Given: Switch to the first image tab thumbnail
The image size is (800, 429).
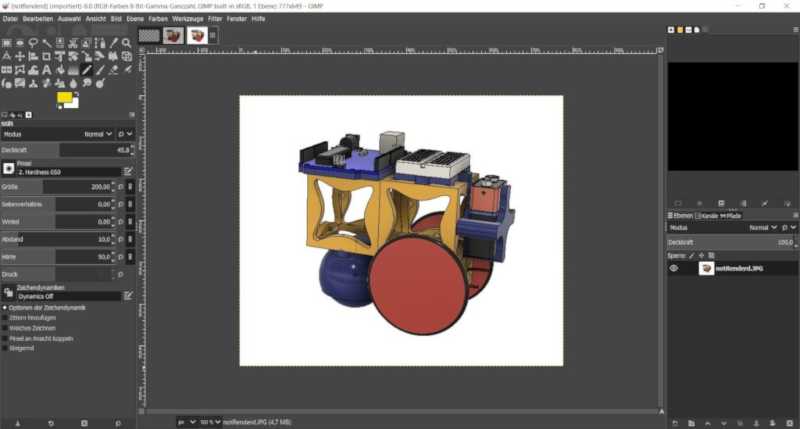Looking at the screenshot, I should coord(149,35).
